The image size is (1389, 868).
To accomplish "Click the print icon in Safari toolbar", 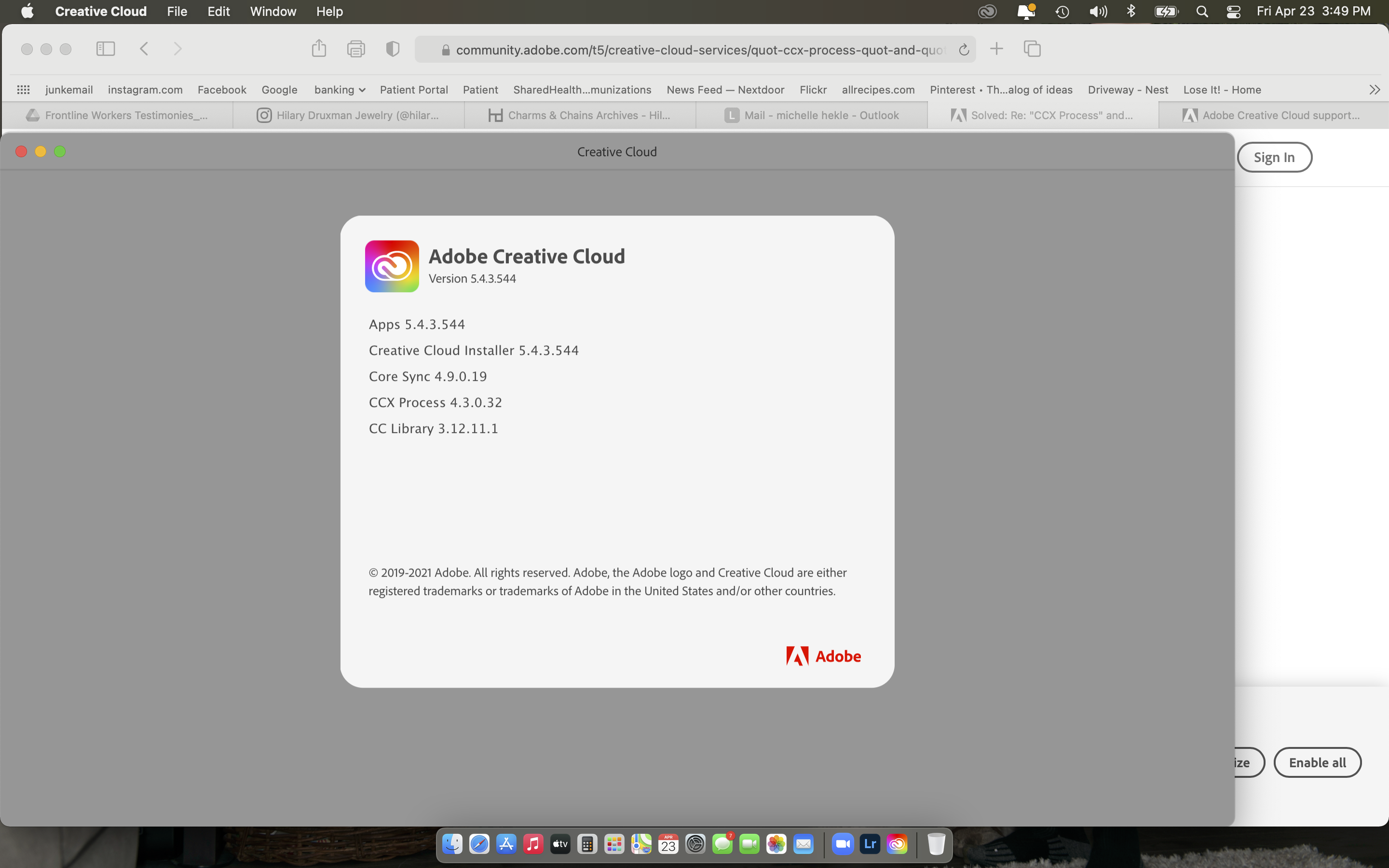I will 356,49.
